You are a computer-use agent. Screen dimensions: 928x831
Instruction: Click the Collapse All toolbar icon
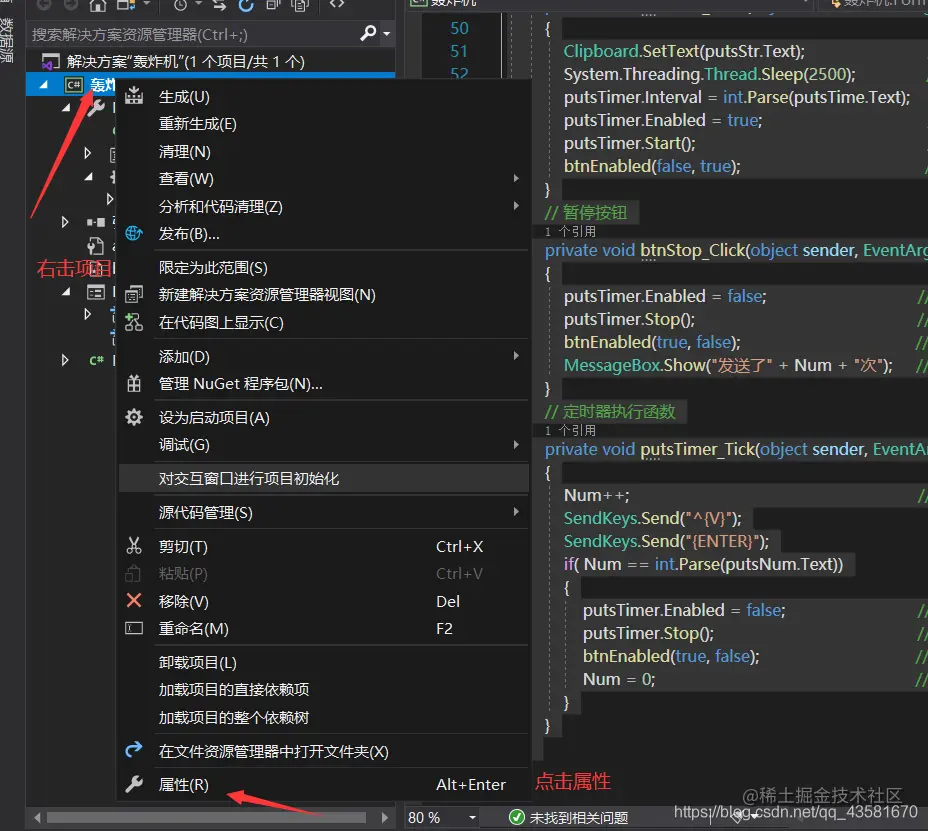pyautogui.click(x=273, y=5)
